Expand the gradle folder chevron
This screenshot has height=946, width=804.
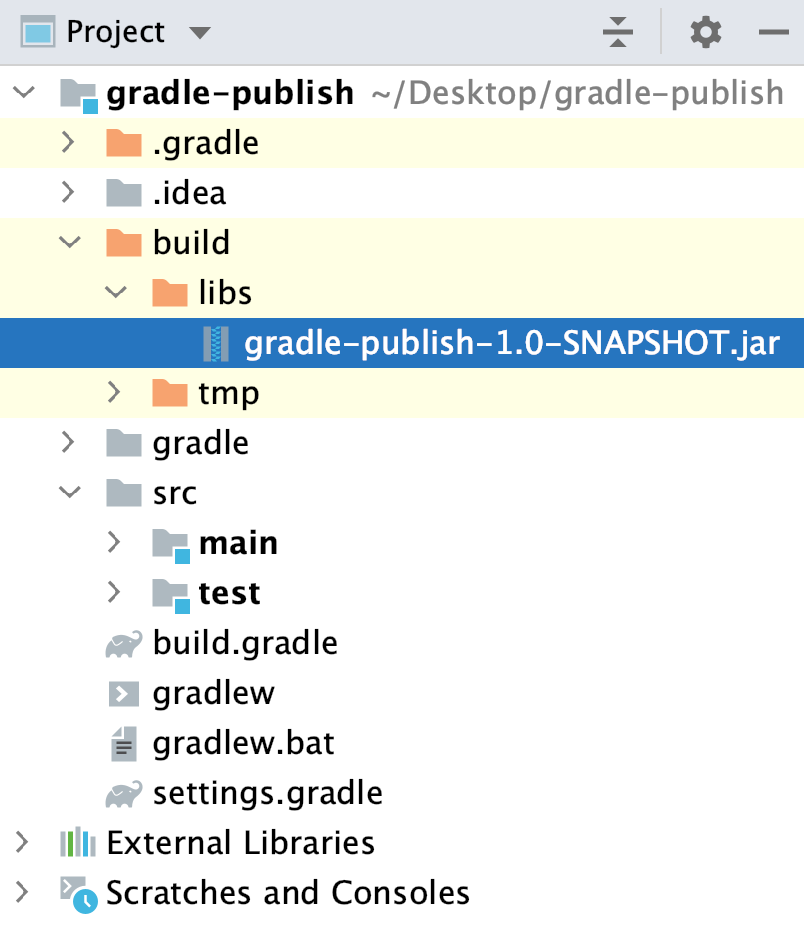pyautogui.click(x=68, y=443)
